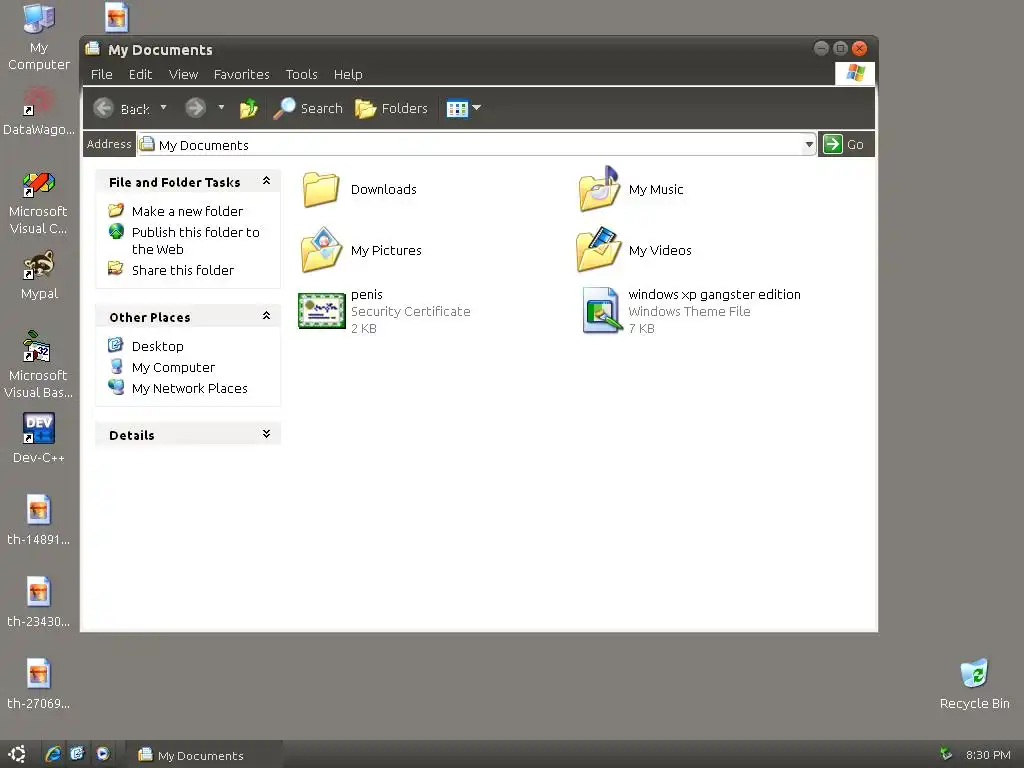The height and width of the screenshot is (768, 1024).
Task: Click the Back arrow toolbar icon
Action: click(103, 108)
